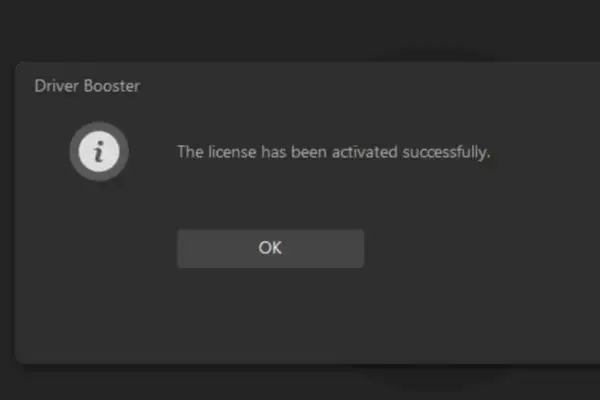Click the italic "i" glyph inside the icon

[x=99, y=152]
